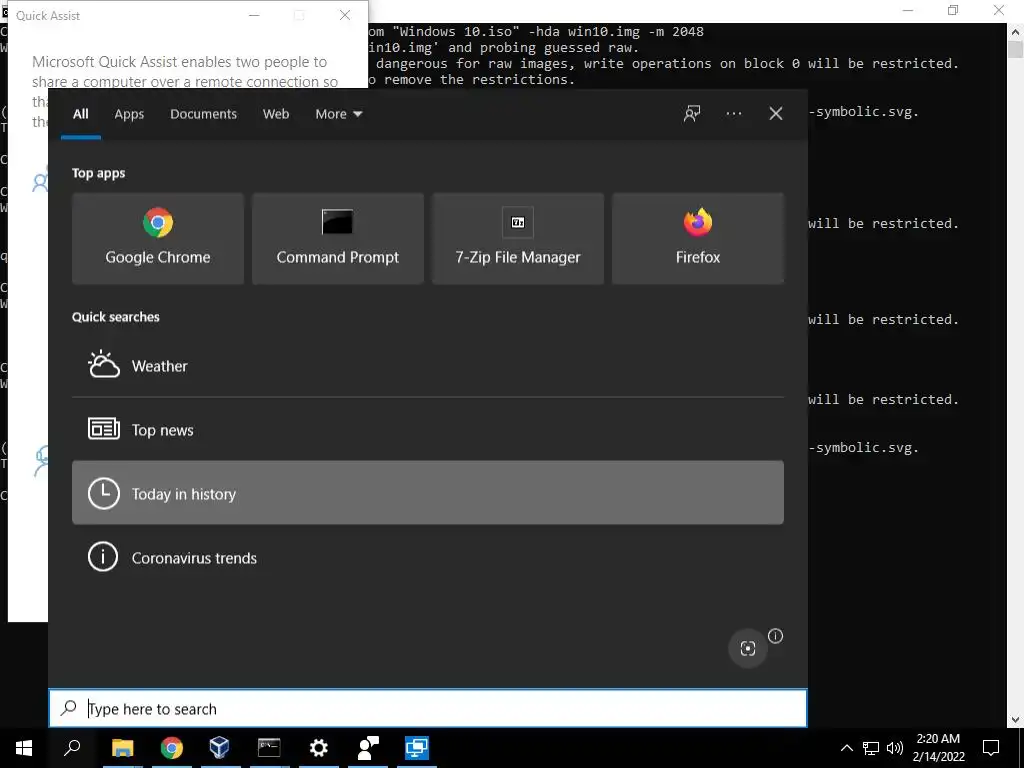Switch to the All search tab
Image resolution: width=1024 pixels, height=768 pixels.
tap(80, 114)
